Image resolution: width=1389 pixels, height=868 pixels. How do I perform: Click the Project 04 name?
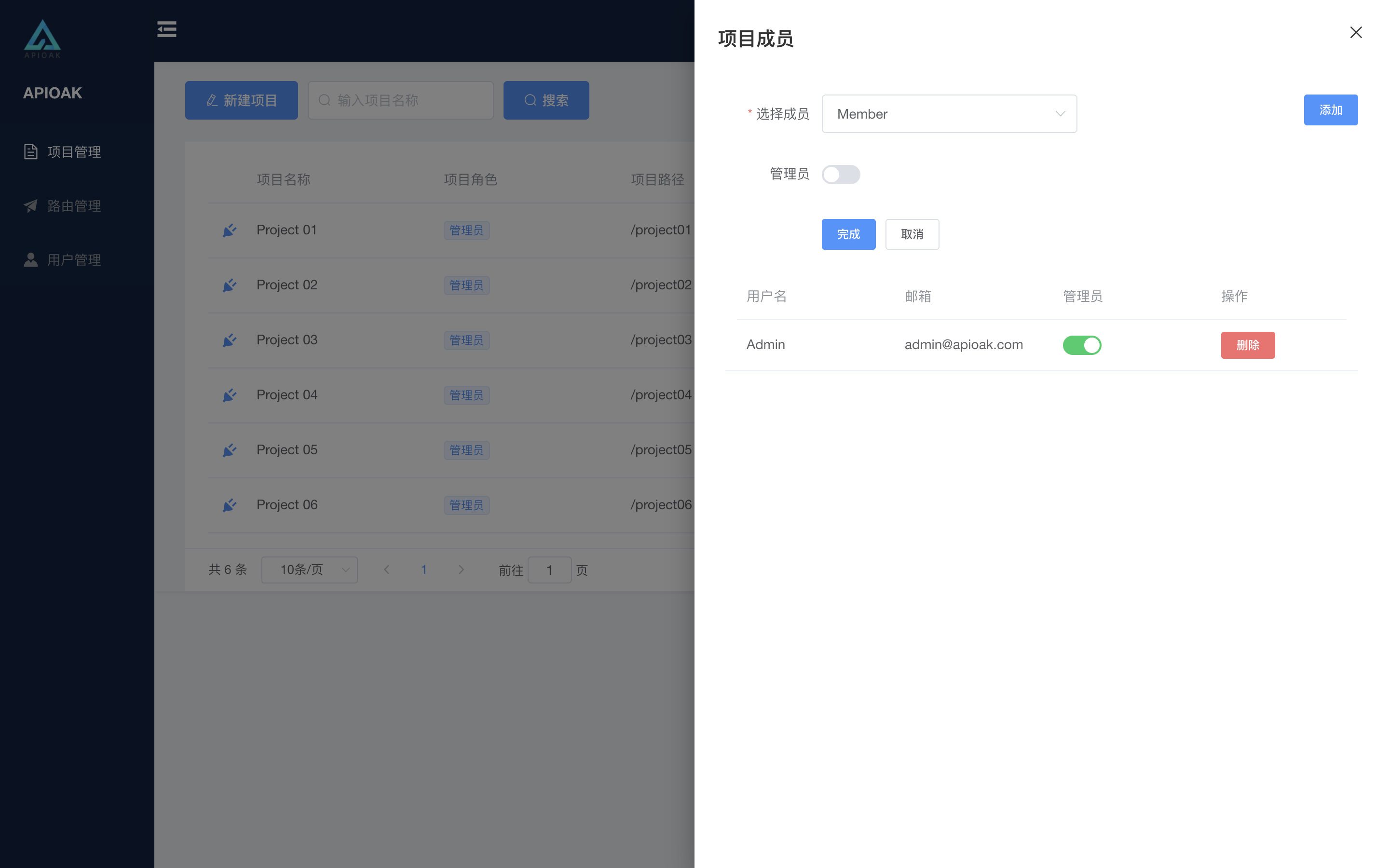tap(286, 394)
